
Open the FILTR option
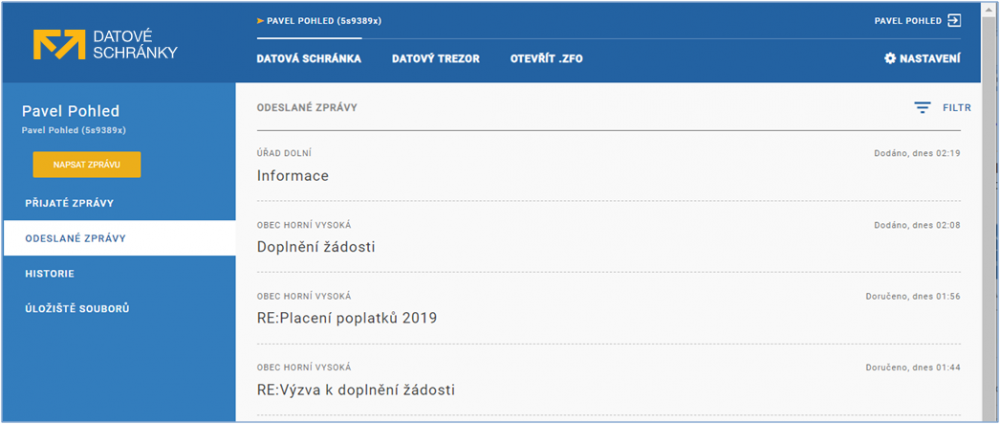coord(957,108)
